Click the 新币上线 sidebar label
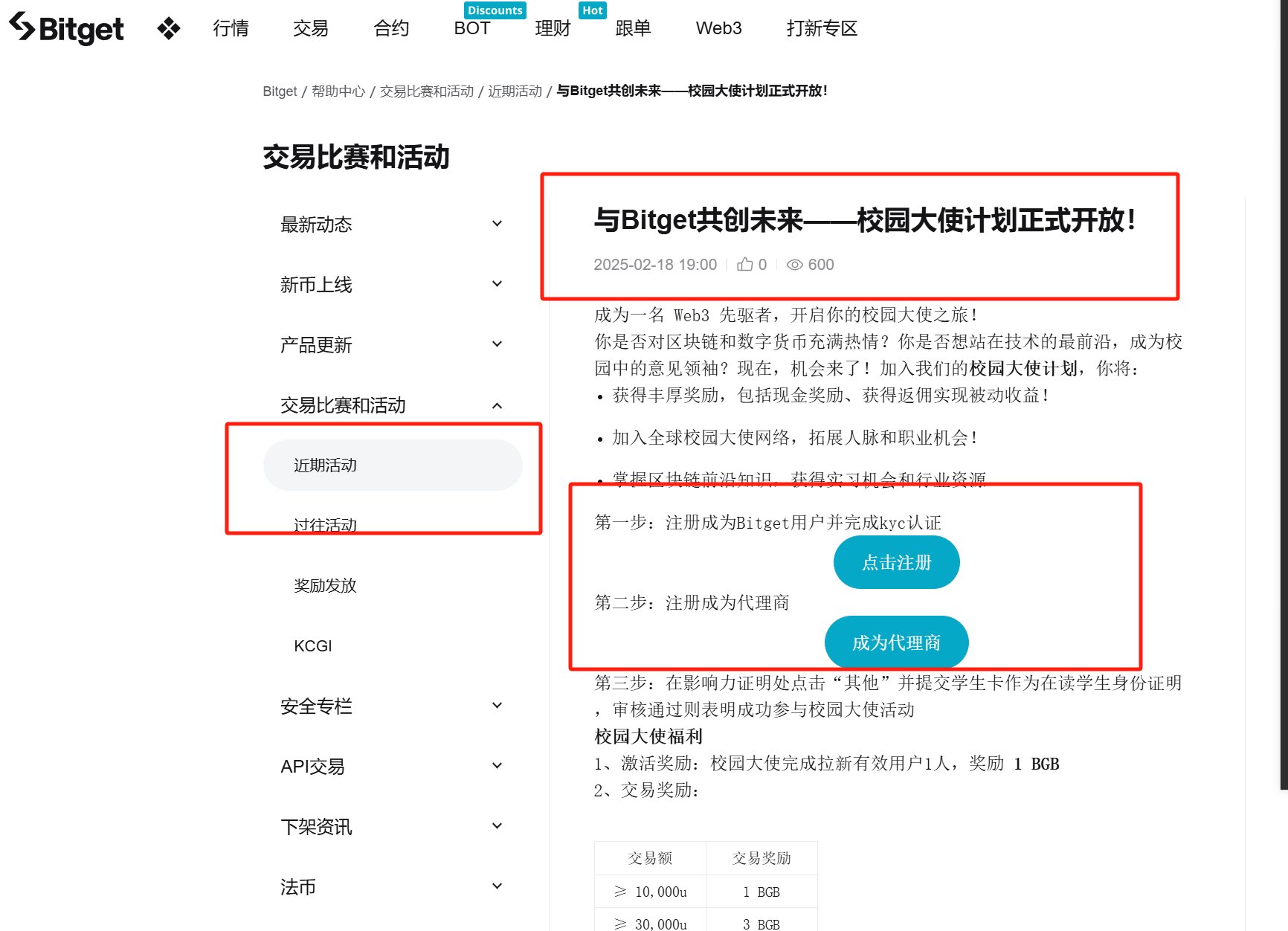This screenshot has width=1288, height=931. 316,284
